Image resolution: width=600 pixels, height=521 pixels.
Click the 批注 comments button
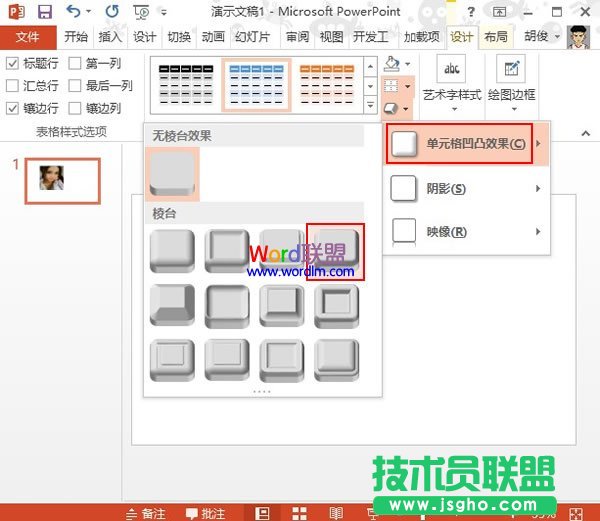[205, 513]
